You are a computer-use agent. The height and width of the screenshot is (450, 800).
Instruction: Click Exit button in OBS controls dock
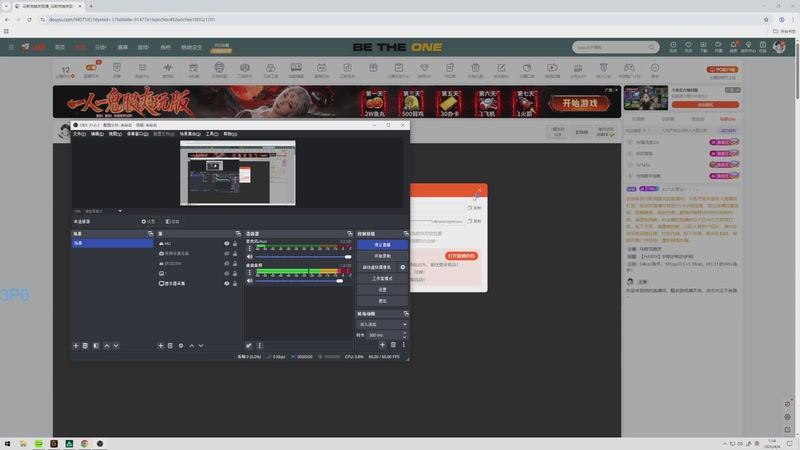382,301
